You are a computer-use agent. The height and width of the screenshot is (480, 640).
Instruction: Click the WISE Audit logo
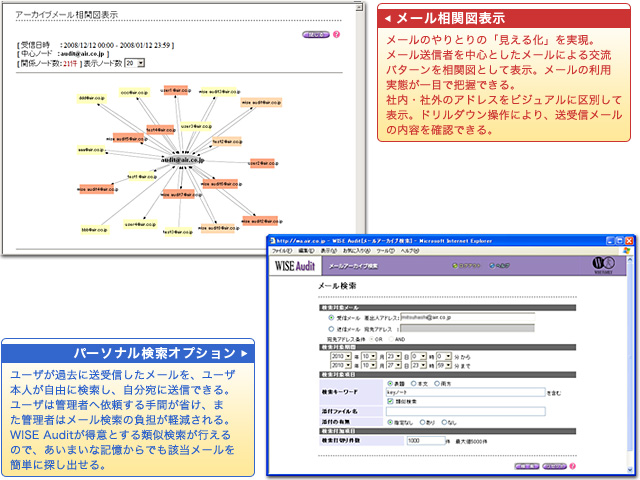coord(295,266)
